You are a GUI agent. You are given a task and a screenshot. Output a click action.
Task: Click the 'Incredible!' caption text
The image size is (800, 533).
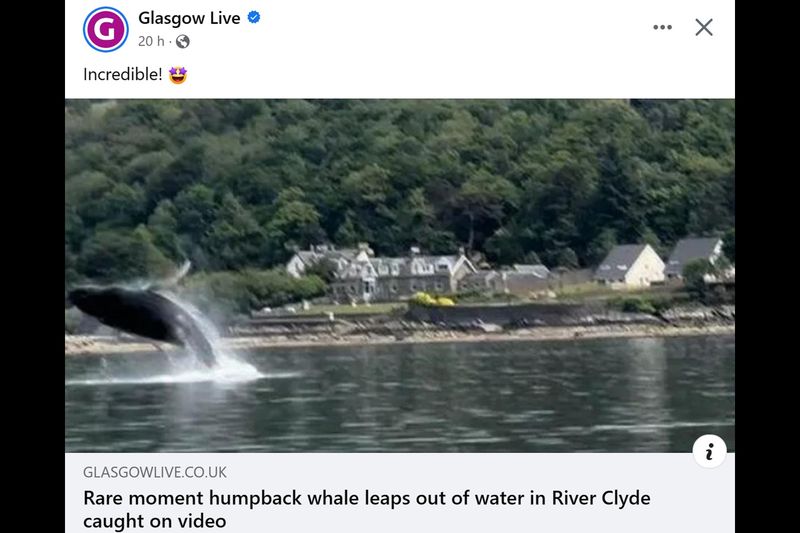click(122, 74)
